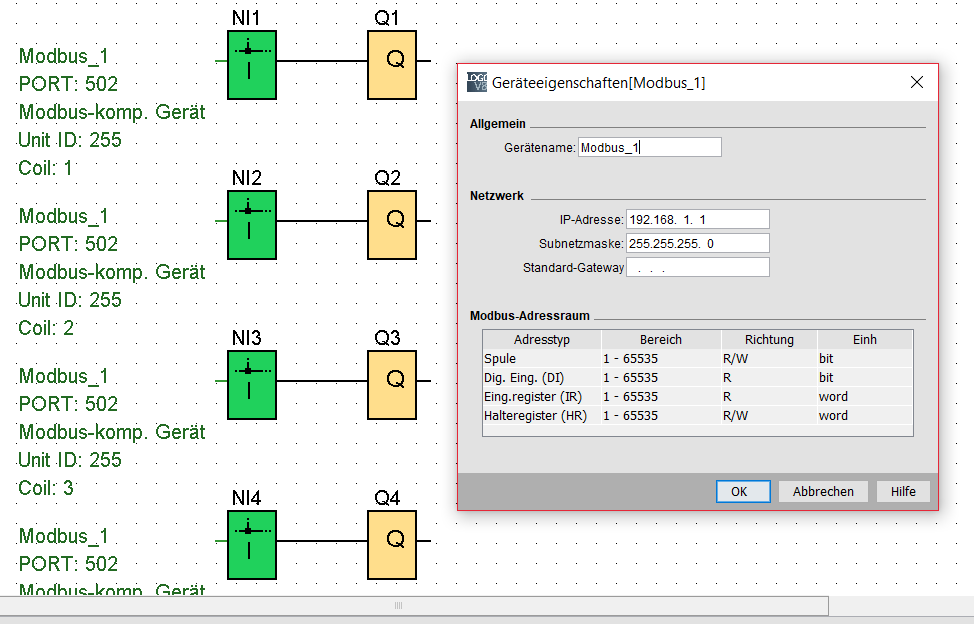This screenshot has height=624, width=974.
Task: Click the 'Coil: 2' parameter text
Action: coord(46,328)
